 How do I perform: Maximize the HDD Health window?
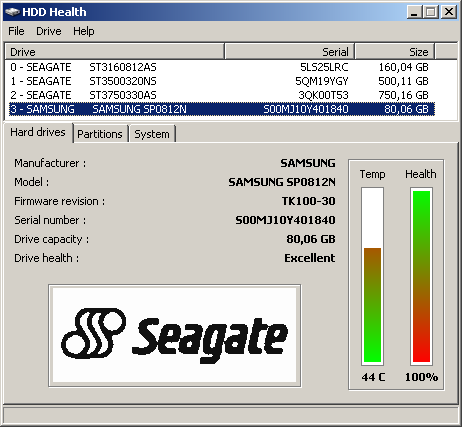click(431, 12)
